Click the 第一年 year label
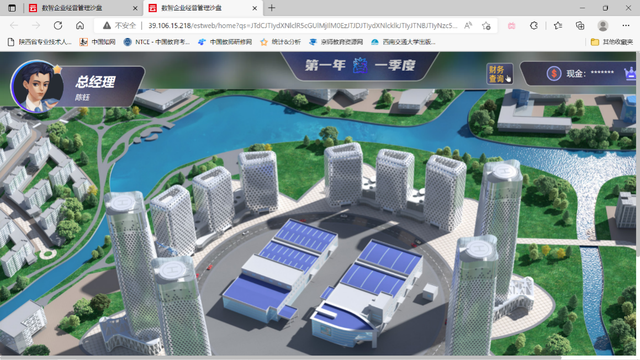Screen dimensions: 640x360 (325, 65)
